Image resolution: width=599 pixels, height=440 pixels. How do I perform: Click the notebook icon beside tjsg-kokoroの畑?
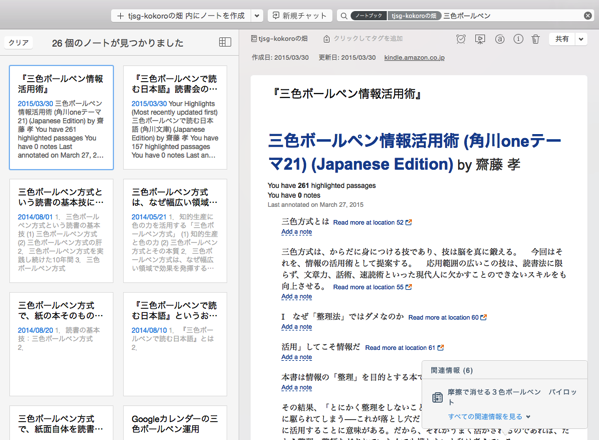(254, 39)
